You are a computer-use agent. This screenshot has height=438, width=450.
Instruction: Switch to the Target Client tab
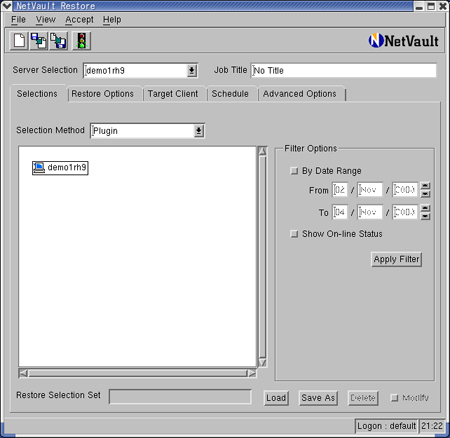(x=173, y=94)
